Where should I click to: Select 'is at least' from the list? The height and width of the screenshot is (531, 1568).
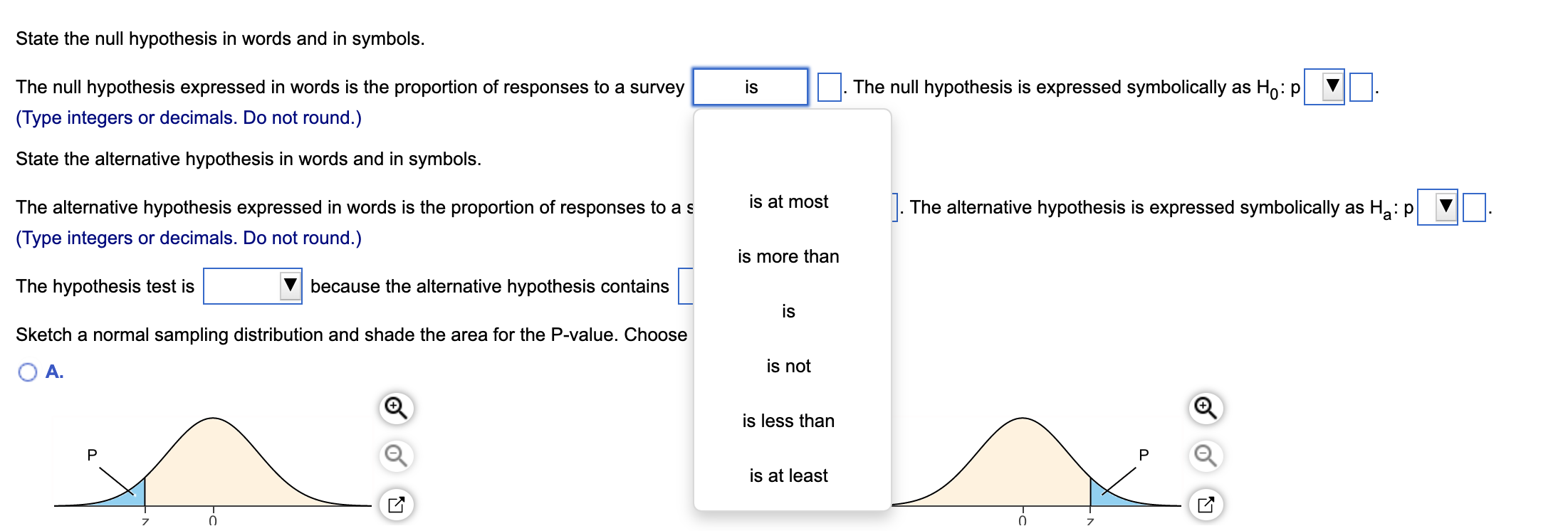coord(789,476)
